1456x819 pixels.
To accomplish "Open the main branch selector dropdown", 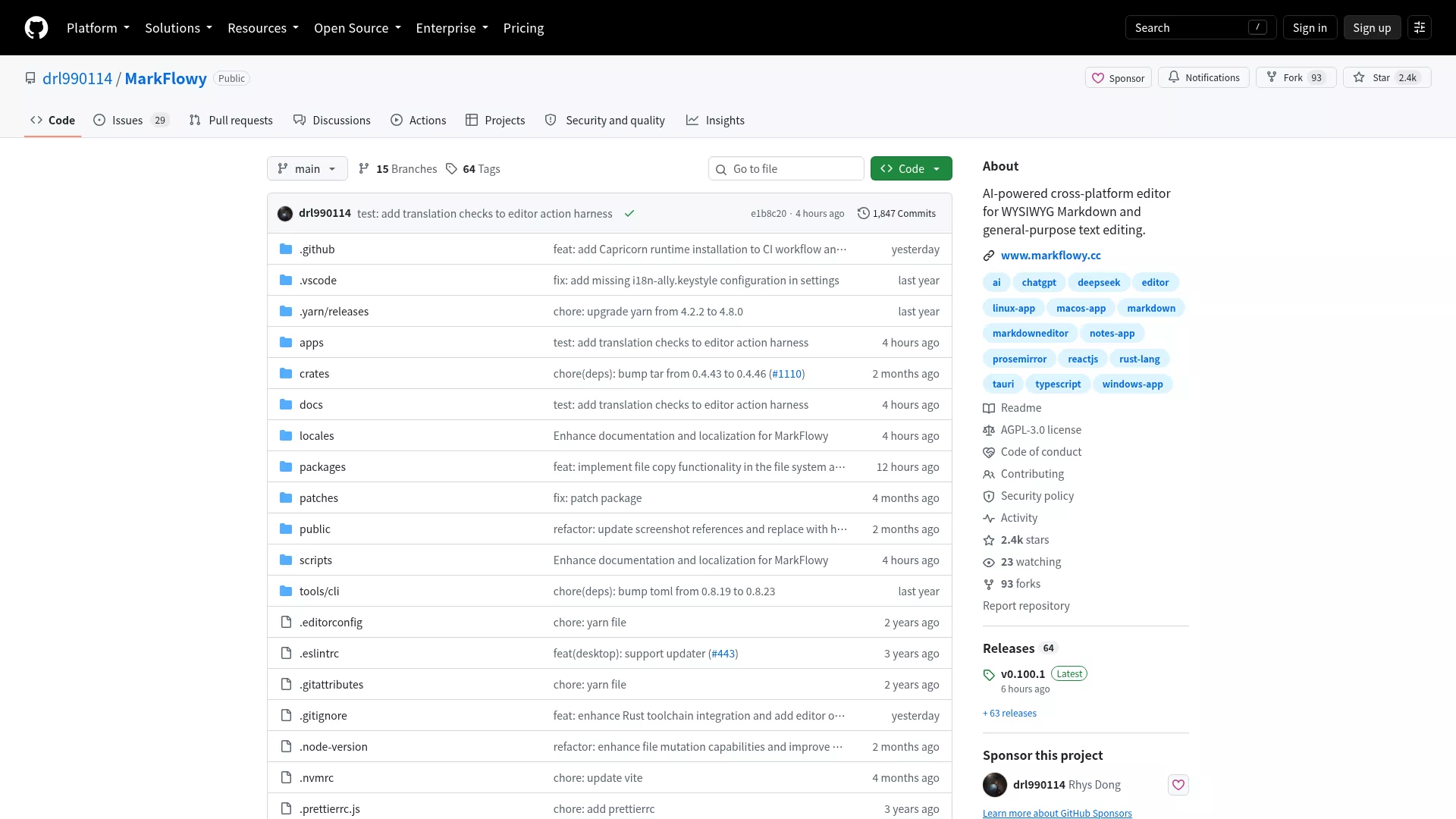I will [x=307, y=168].
